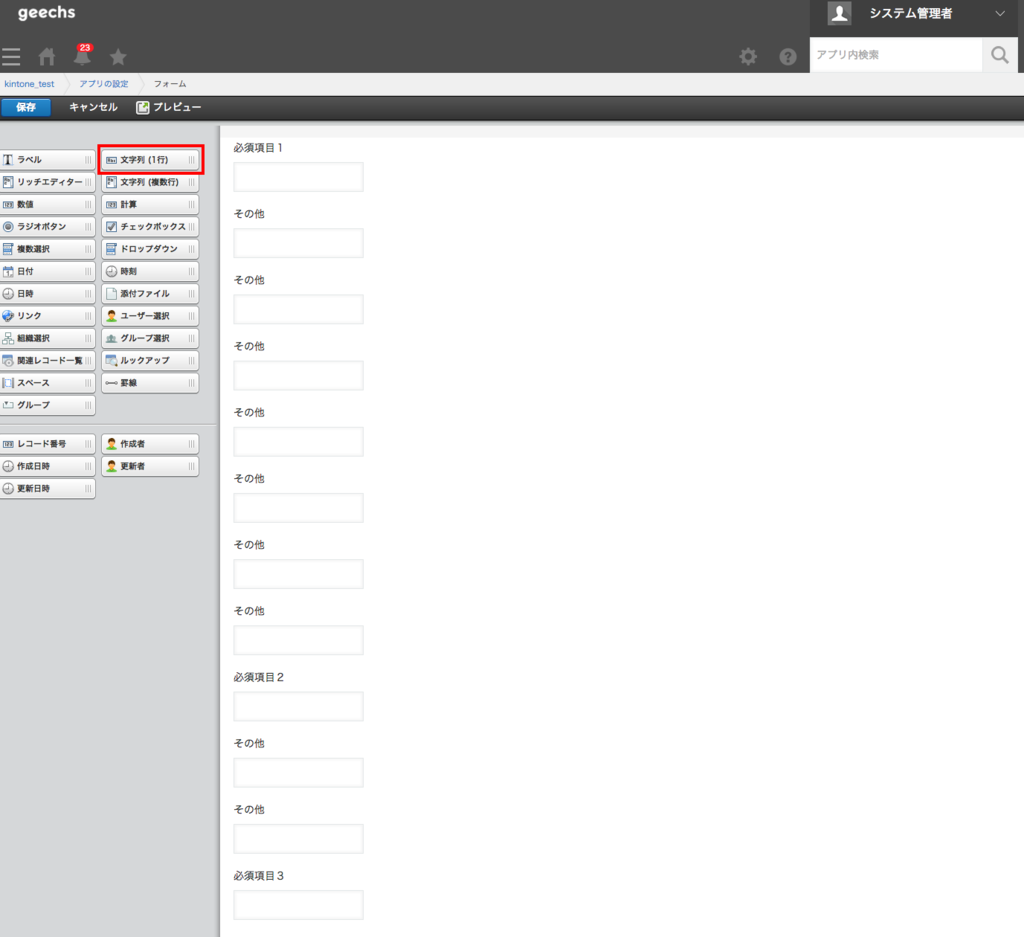Screen dimensions: 1024x937
Task: Open the hamburger menu icon
Action: [11, 57]
